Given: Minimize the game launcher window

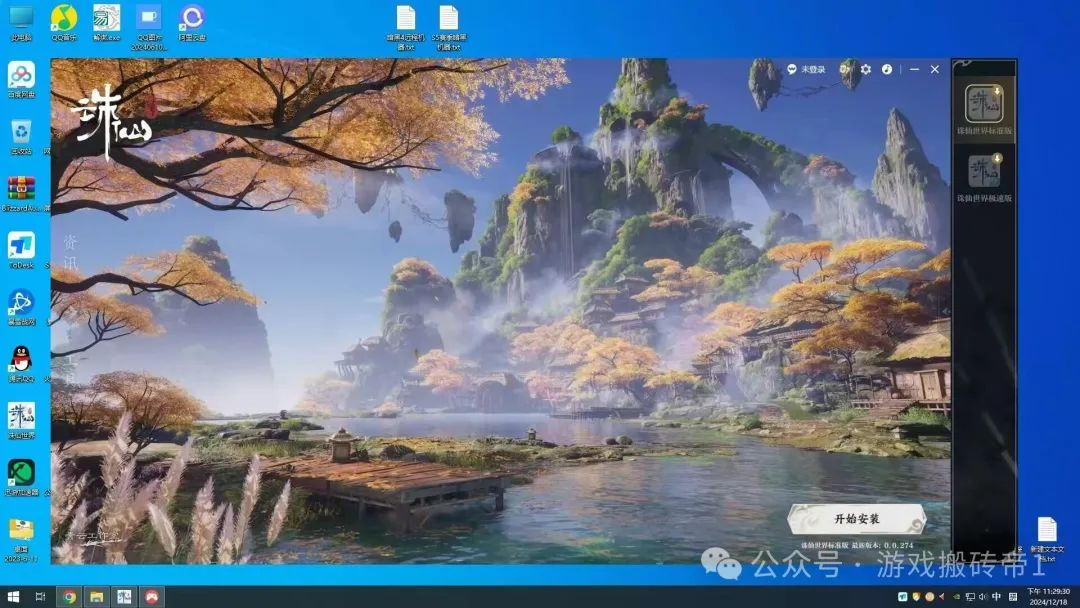Looking at the screenshot, I should point(914,70).
